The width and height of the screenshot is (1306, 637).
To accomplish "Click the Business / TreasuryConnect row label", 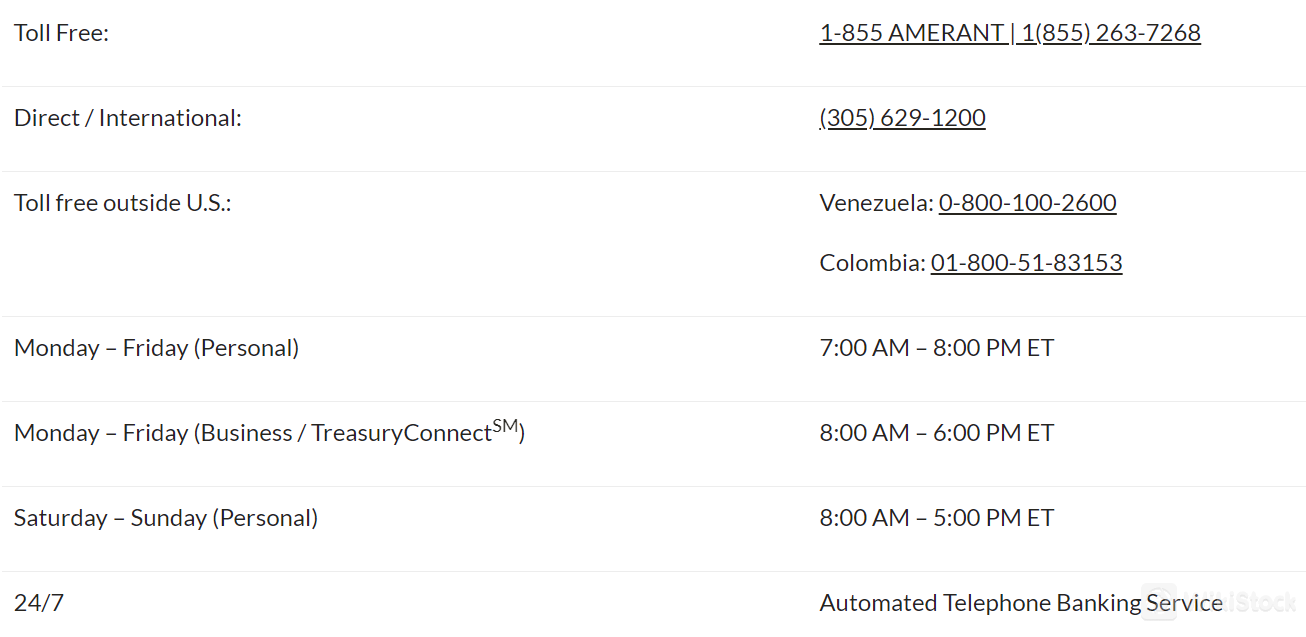I will pos(269,432).
